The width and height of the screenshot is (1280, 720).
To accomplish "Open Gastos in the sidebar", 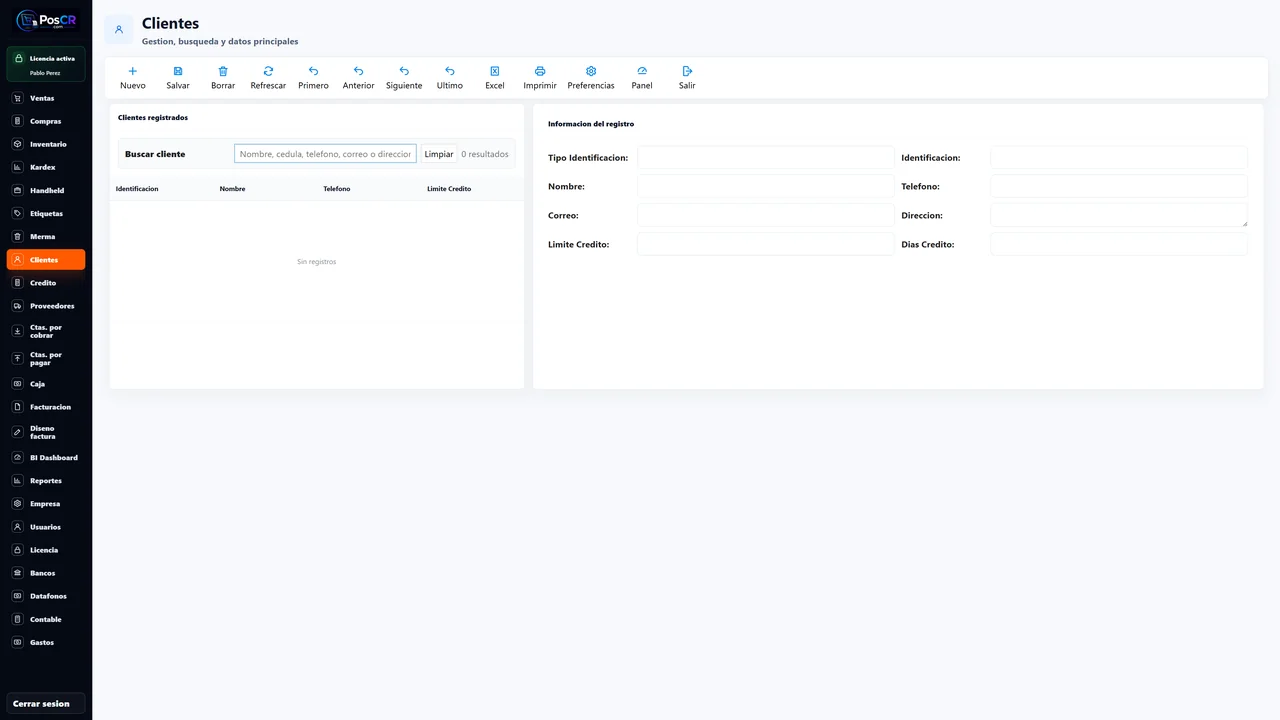I will point(46,642).
